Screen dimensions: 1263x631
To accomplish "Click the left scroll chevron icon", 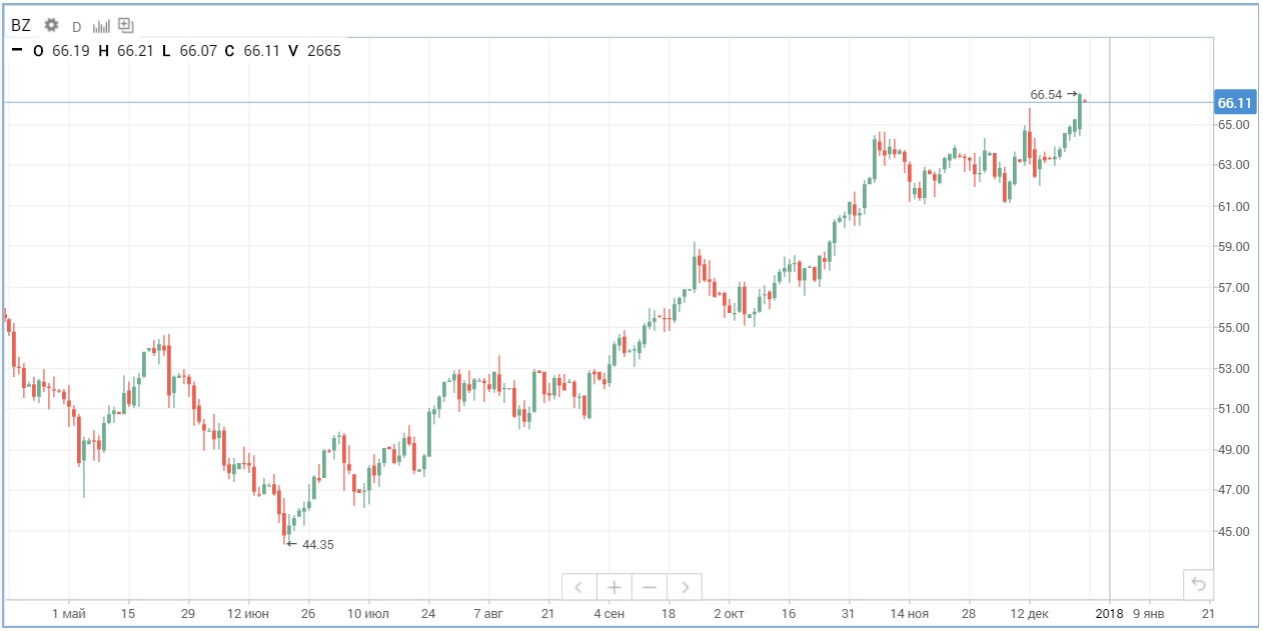I will 578,588.
